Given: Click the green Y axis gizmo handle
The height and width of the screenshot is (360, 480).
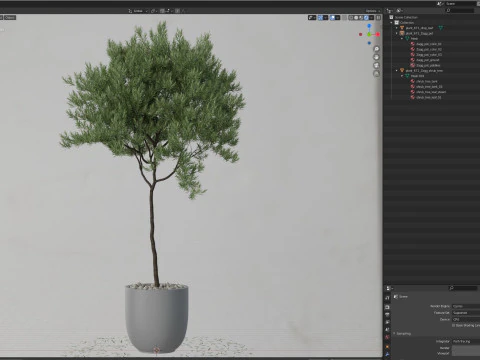Looking at the screenshot, I should point(369,34).
